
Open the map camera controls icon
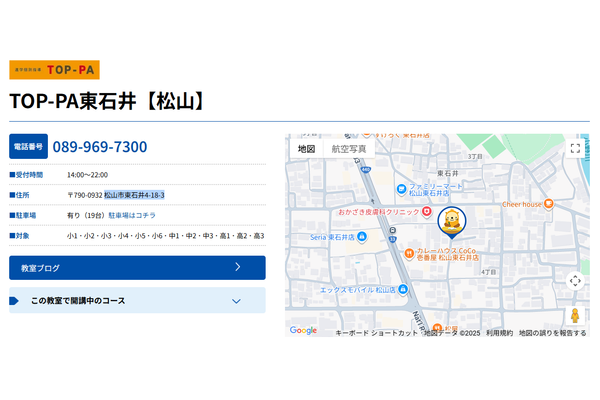[x=575, y=281]
